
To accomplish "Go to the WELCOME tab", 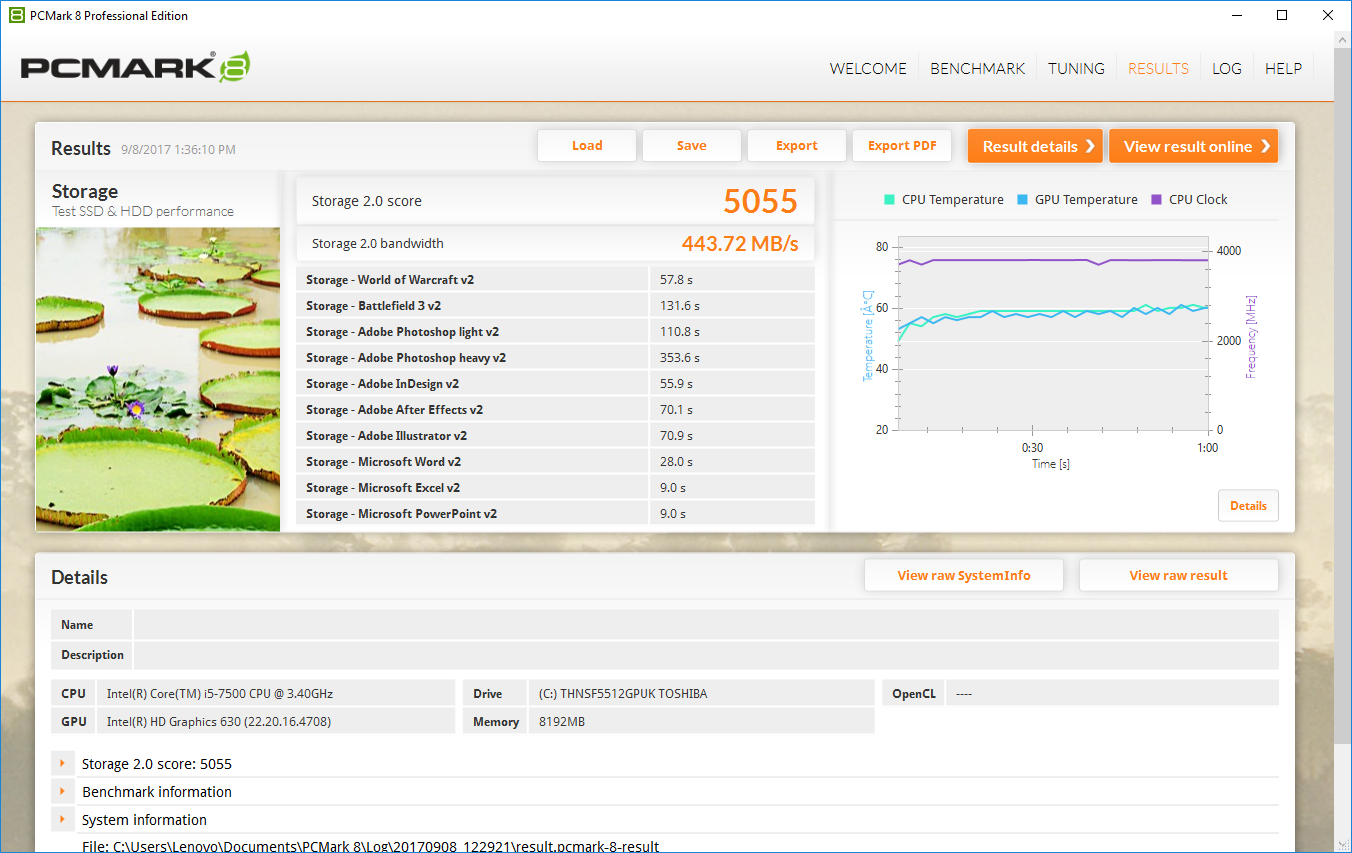I will [868, 68].
